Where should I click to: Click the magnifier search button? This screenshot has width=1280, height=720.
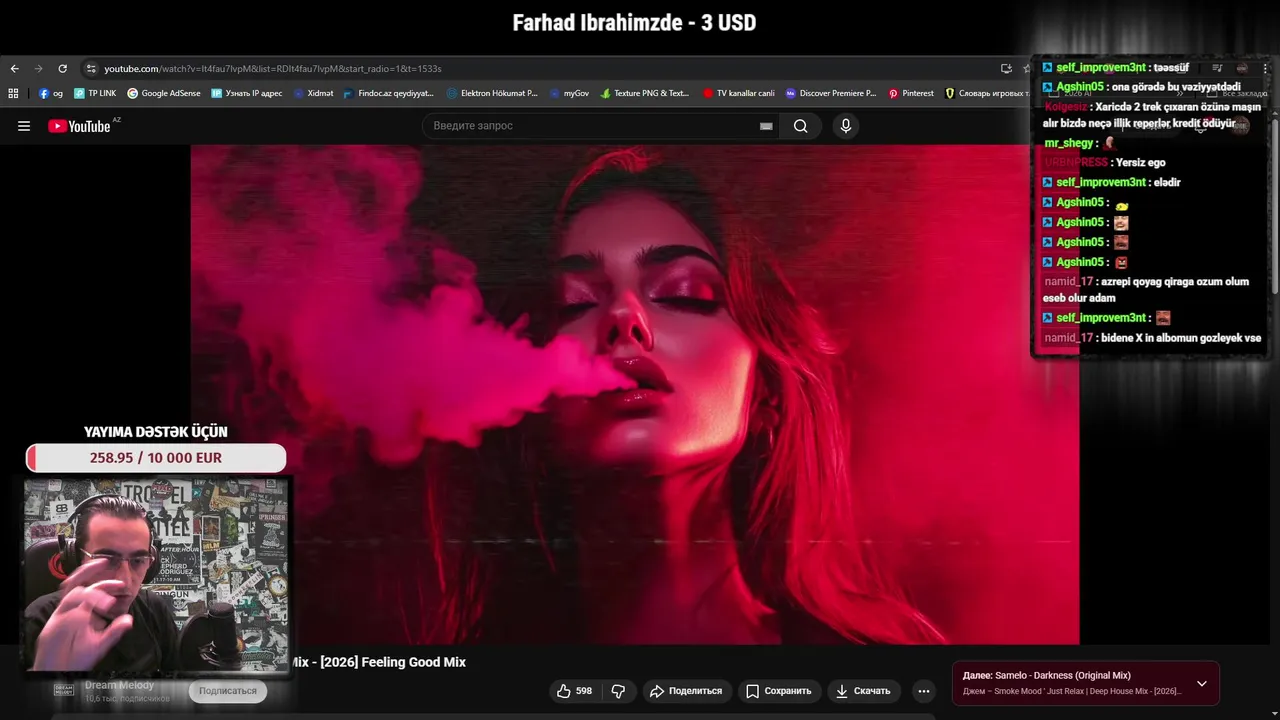pyautogui.click(x=800, y=126)
